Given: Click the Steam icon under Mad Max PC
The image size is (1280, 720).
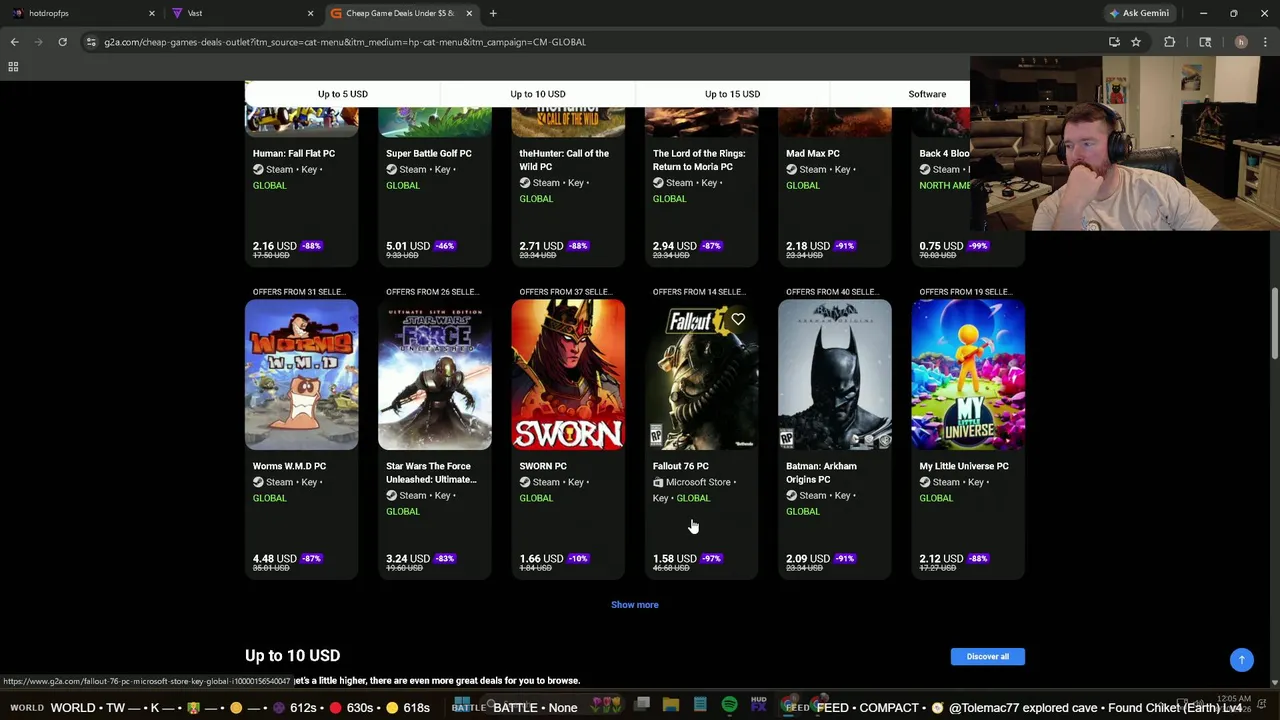Looking at the screenshot, I should pyautogui.click(x=791, y=170).
